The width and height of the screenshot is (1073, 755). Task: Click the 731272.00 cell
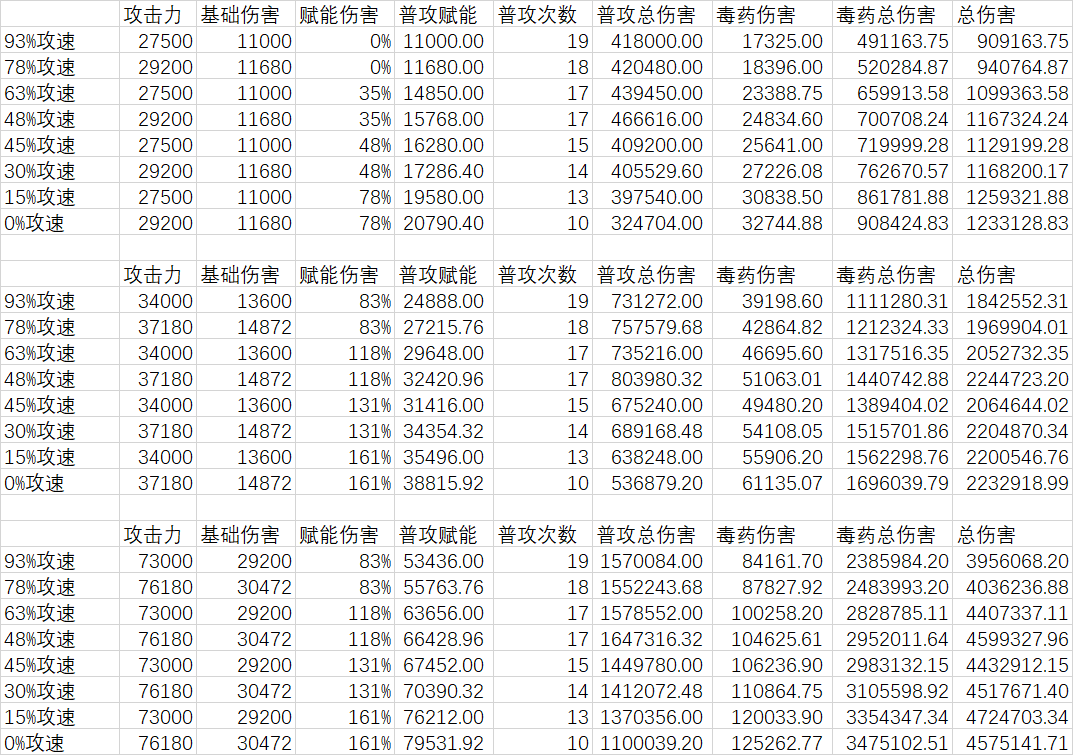[652, 301]
